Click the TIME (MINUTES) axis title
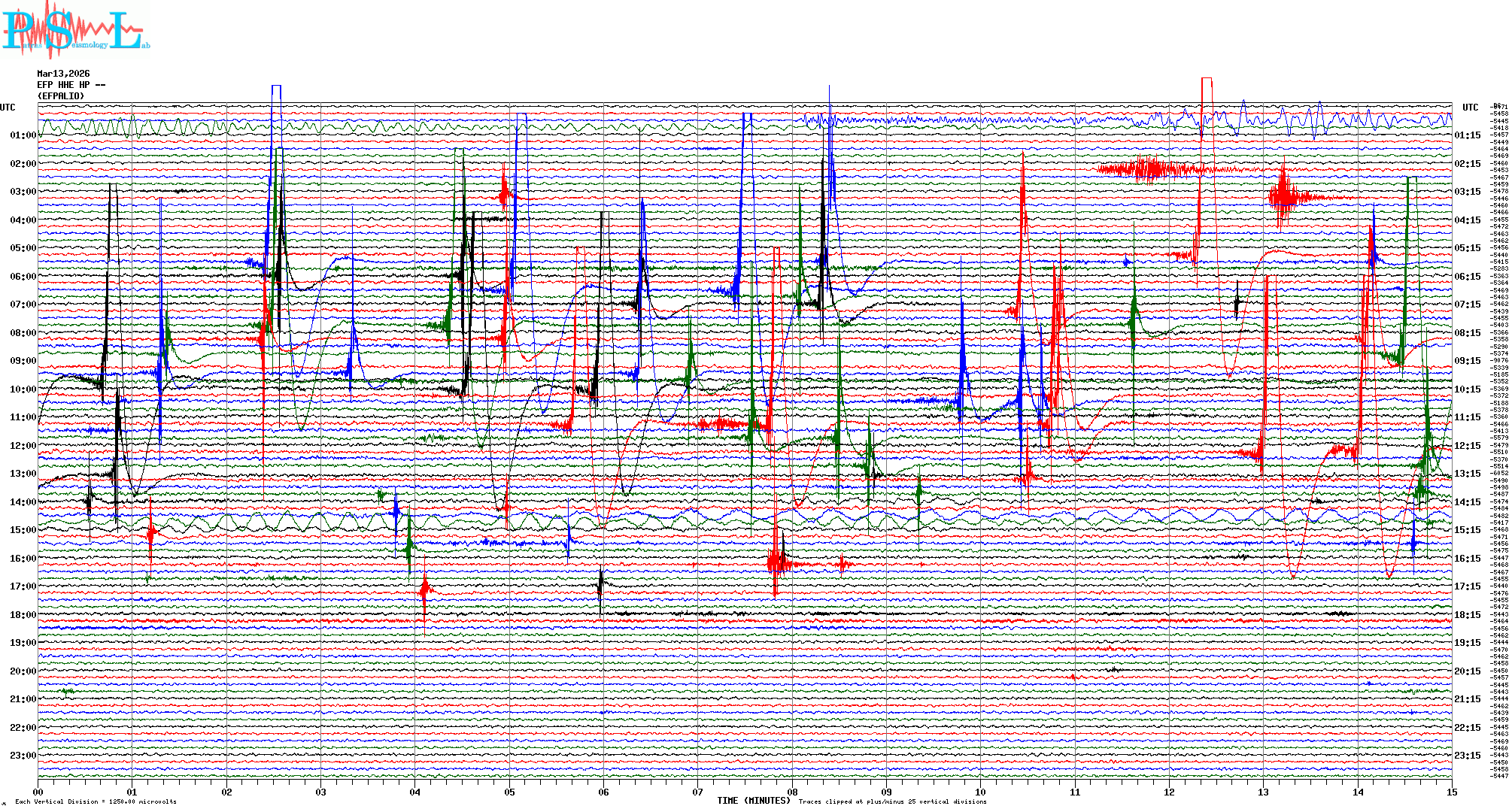The height and width of the screenshot is (812, 1512). tap(754, 801)
